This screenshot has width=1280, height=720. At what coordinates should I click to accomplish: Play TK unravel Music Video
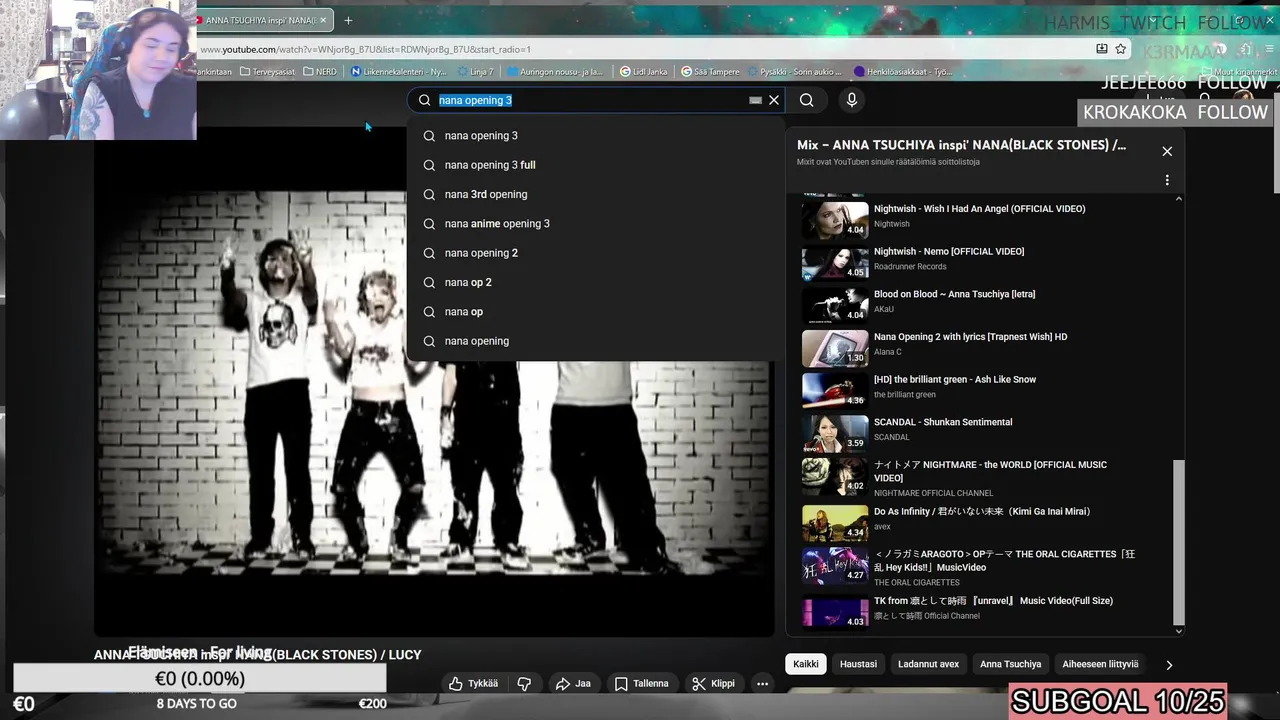tap(993, 601)
